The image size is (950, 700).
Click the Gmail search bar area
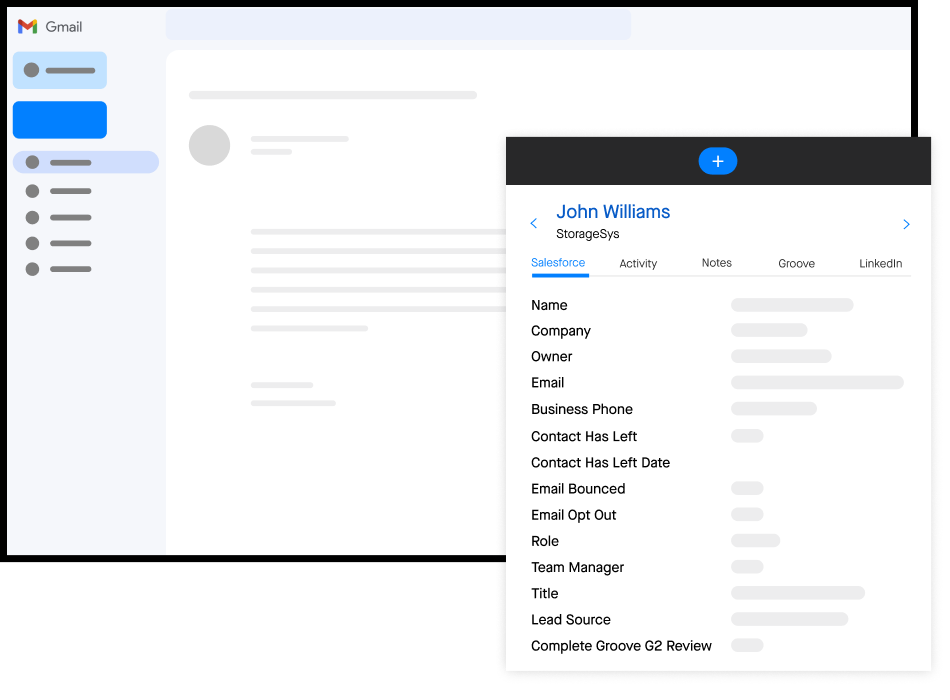coord(397,27)
